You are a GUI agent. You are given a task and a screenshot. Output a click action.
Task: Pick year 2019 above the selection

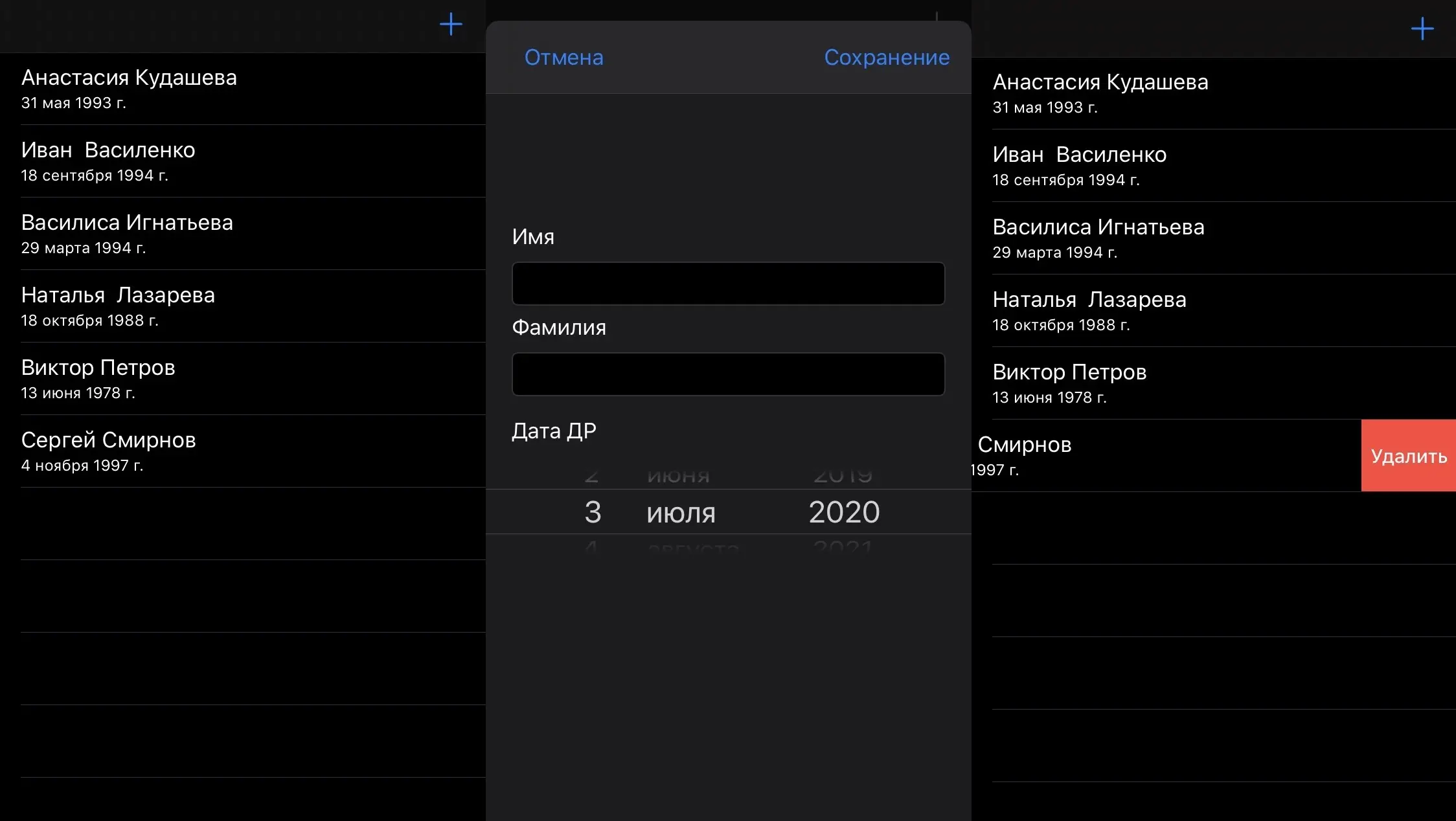pyautogui.click(x=843, y=477)
